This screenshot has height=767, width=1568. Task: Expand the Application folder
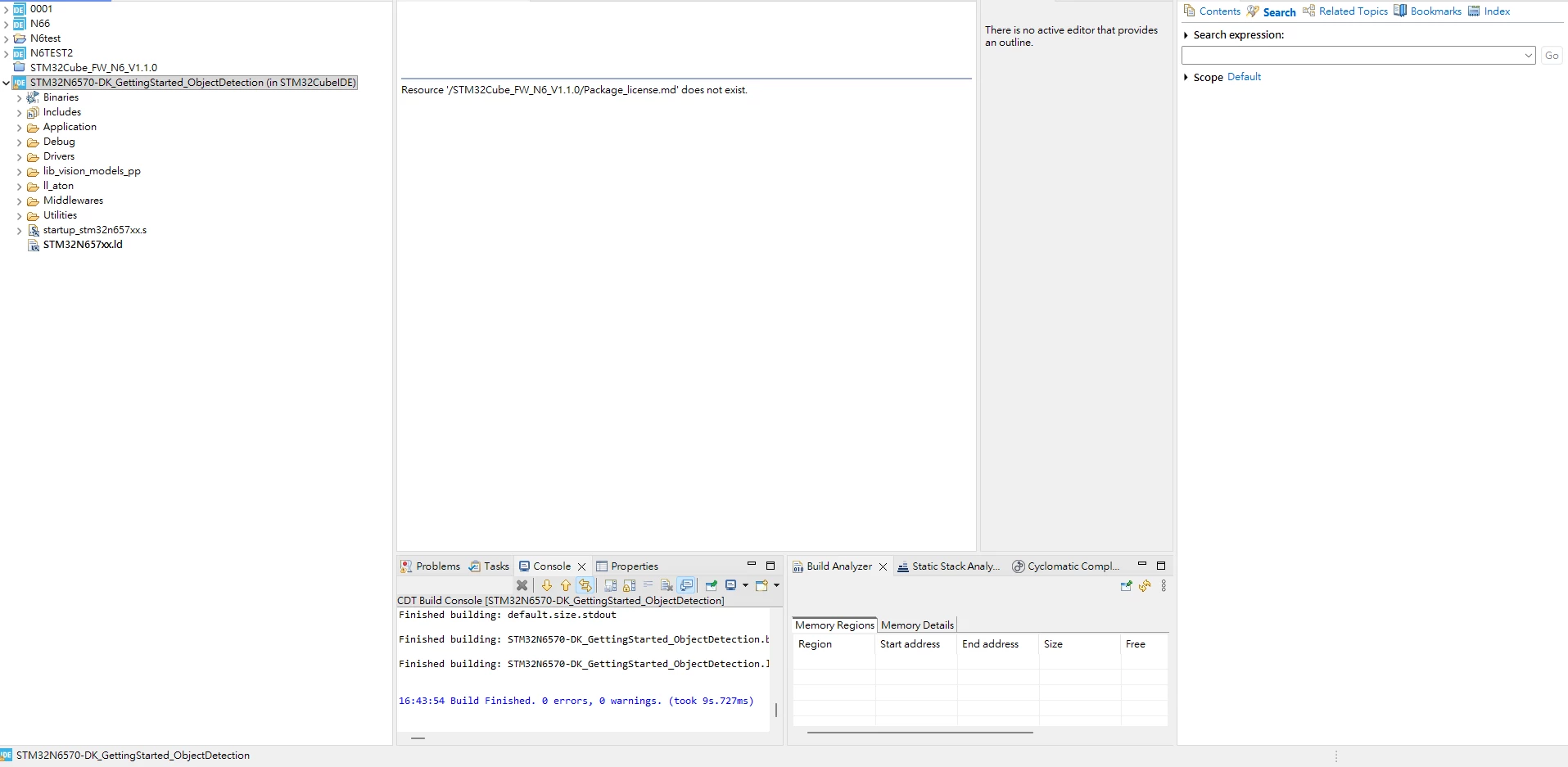click(x=19, y=128)
